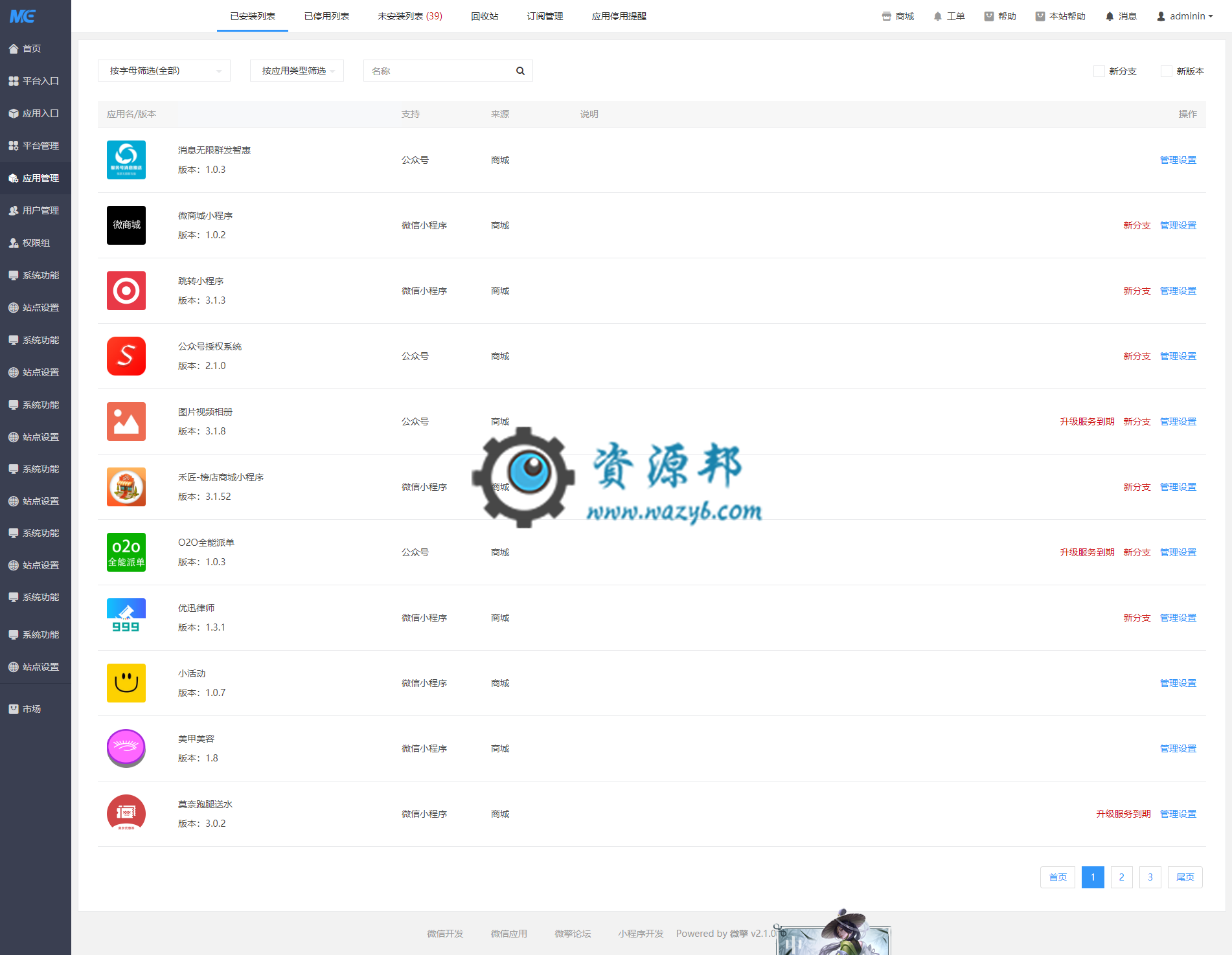1232x955 pixels.
Task: View 消息 notifications in the top bar
Action: [1121, 16]
